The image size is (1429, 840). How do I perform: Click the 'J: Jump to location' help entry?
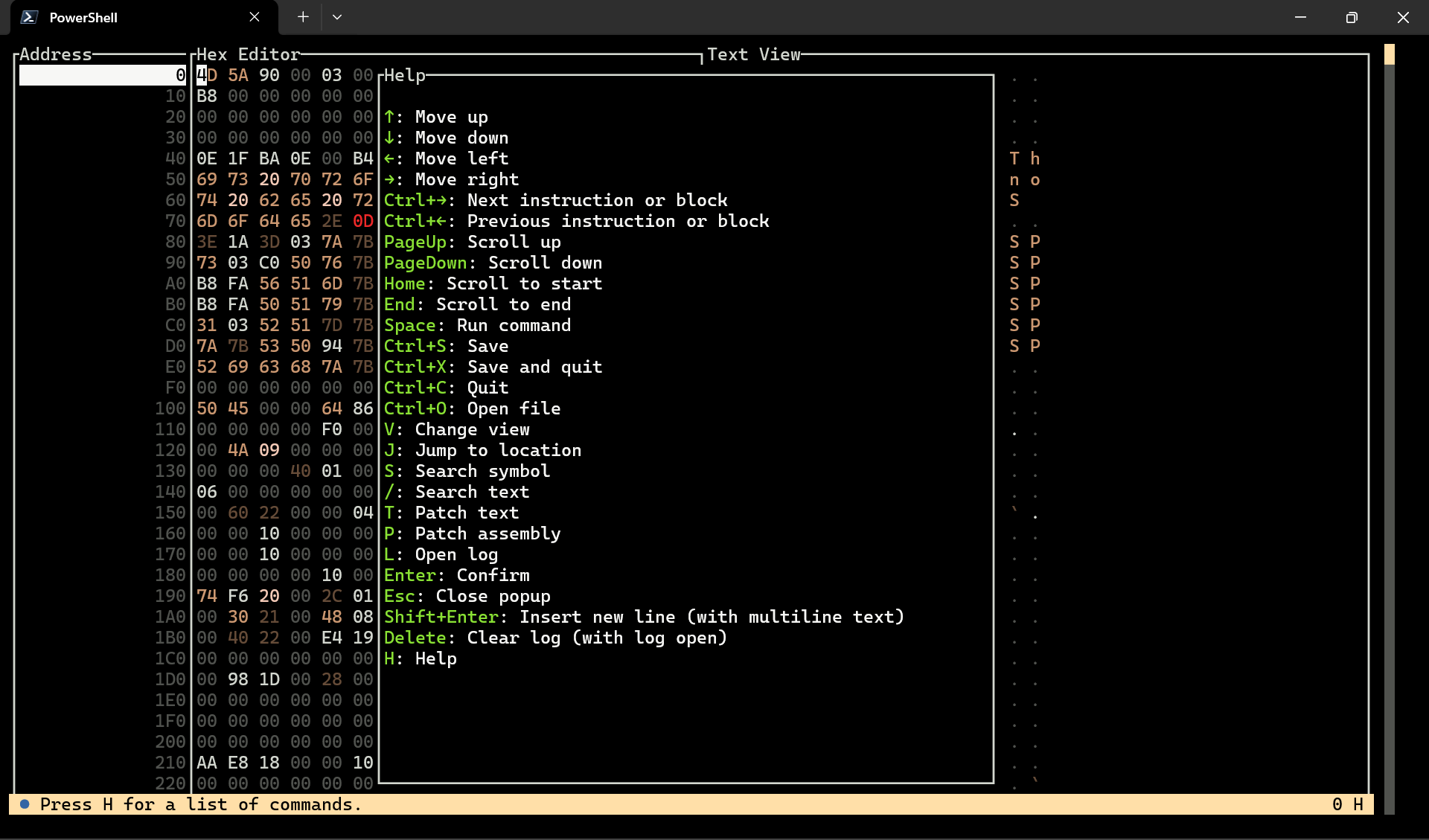click(482, 450)
